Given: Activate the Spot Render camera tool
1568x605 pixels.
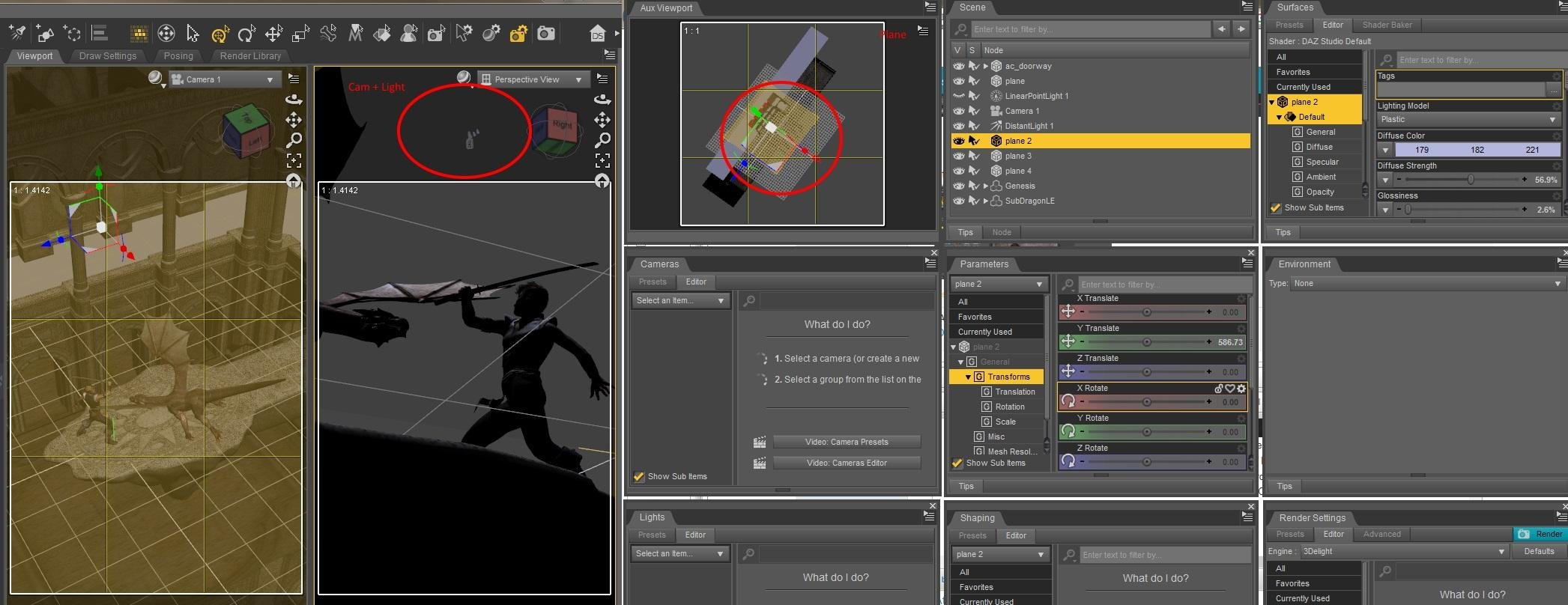Looking at the screenshot, I should 436,34.
